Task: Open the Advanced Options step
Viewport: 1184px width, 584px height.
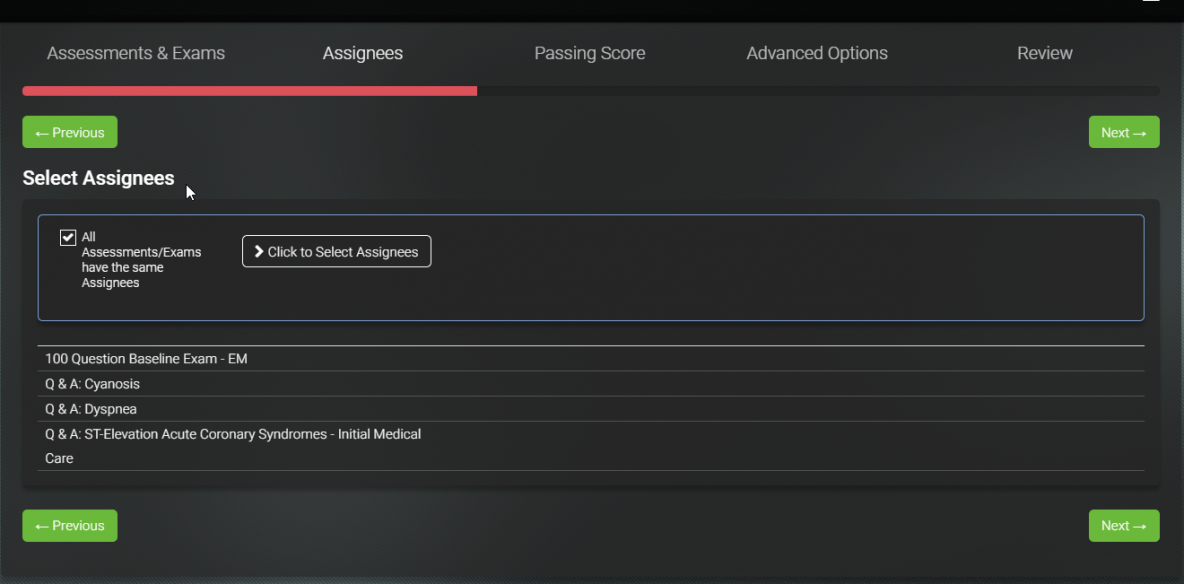Action: click(817, 54)
